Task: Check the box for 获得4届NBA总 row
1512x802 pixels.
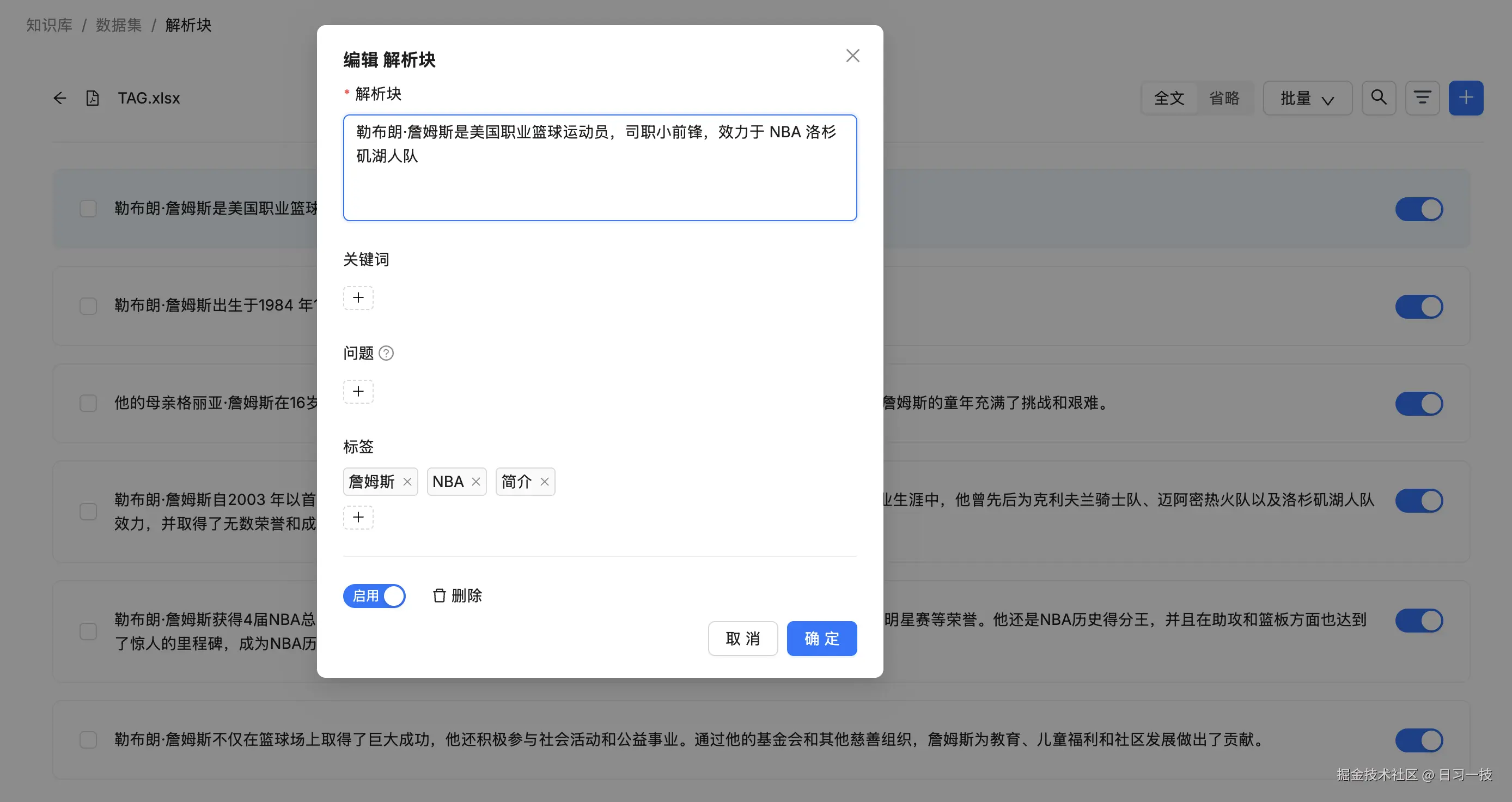Action: (x=88, y=631)
